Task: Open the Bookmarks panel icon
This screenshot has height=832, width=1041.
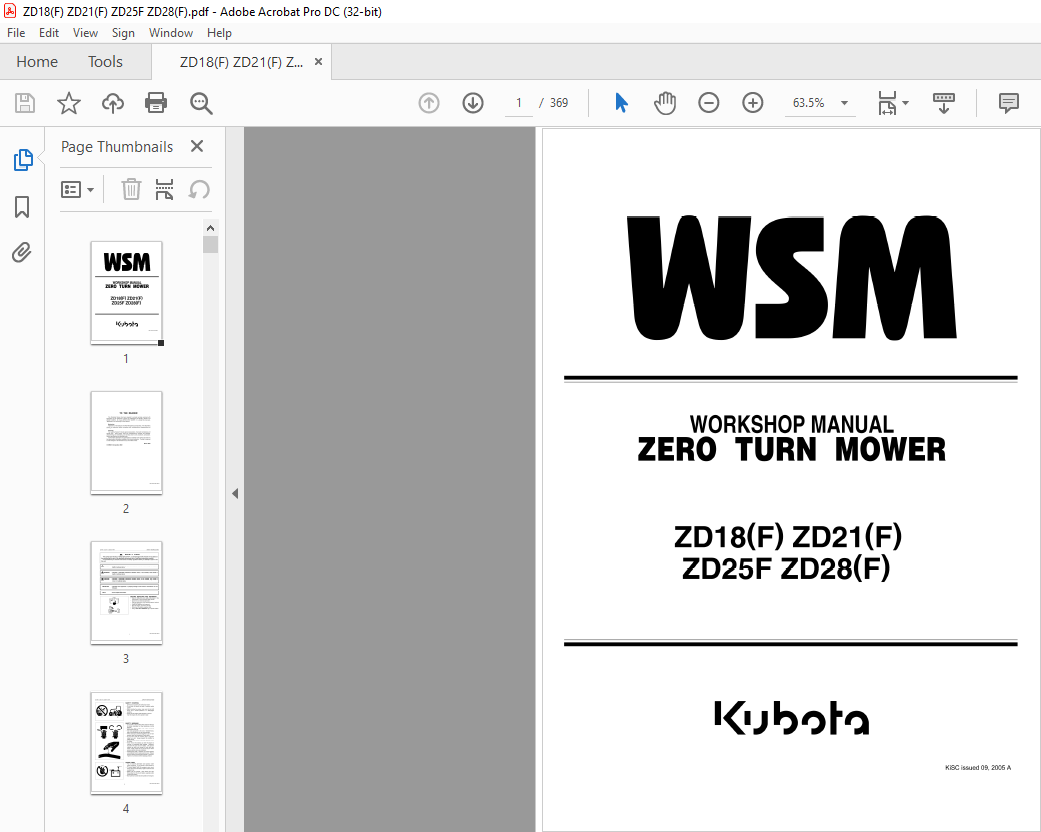Action: pos(22,207)
